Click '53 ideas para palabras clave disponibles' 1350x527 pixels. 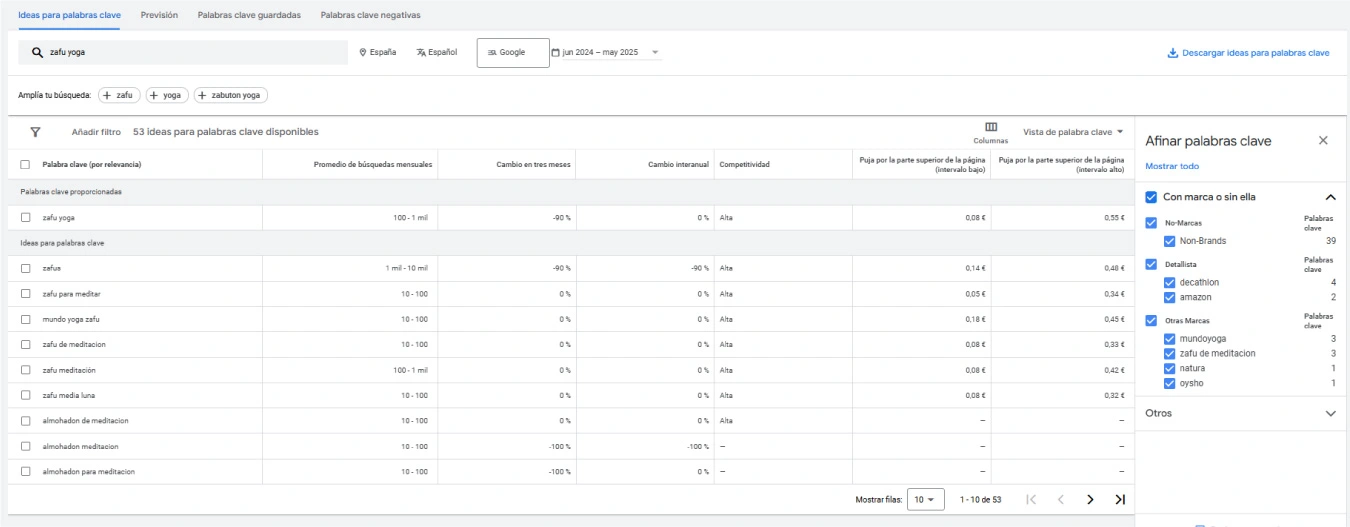(226, 132)
